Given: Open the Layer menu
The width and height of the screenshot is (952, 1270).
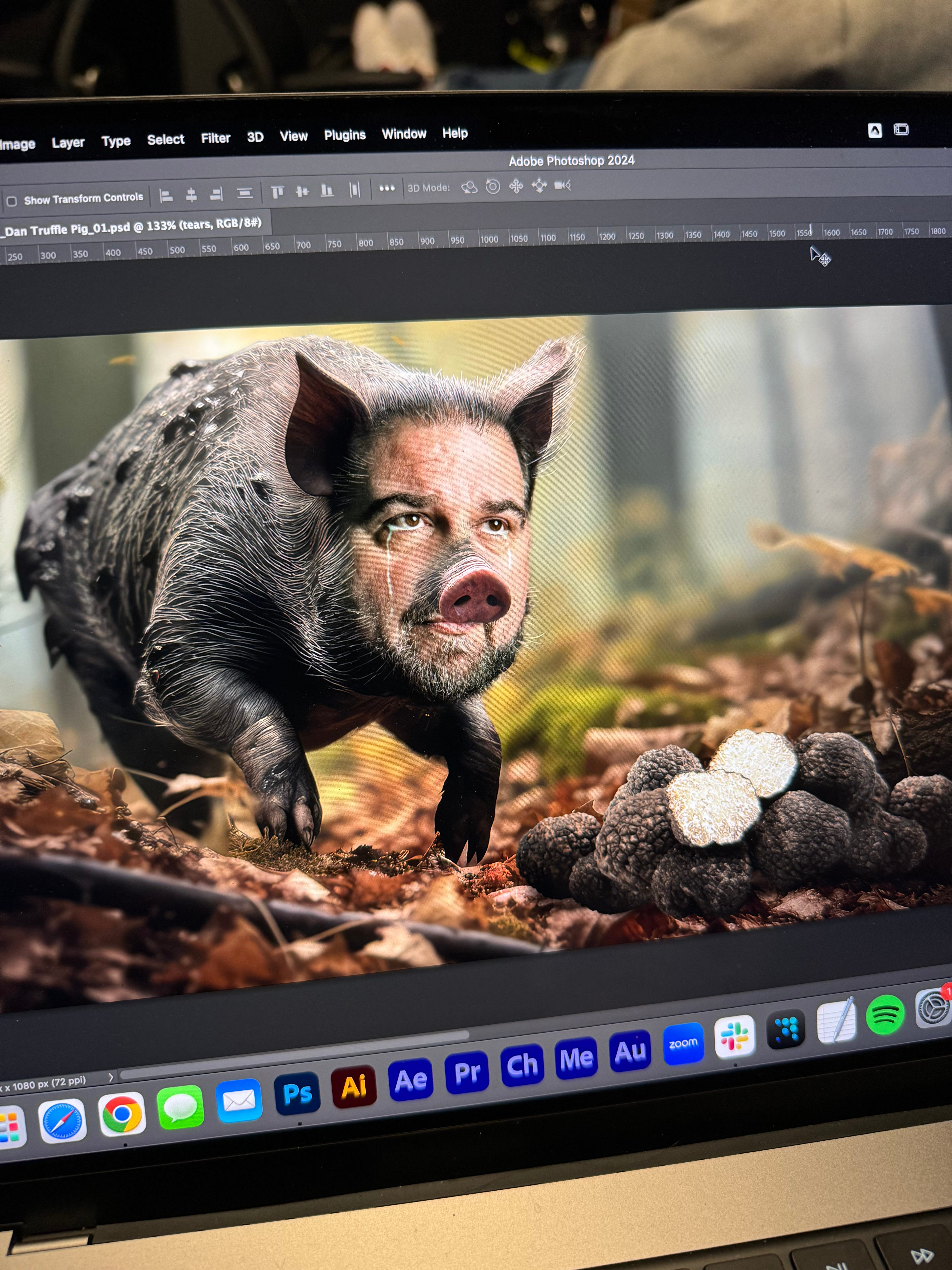Looking at the screenshot, I should tap(68, 142).
